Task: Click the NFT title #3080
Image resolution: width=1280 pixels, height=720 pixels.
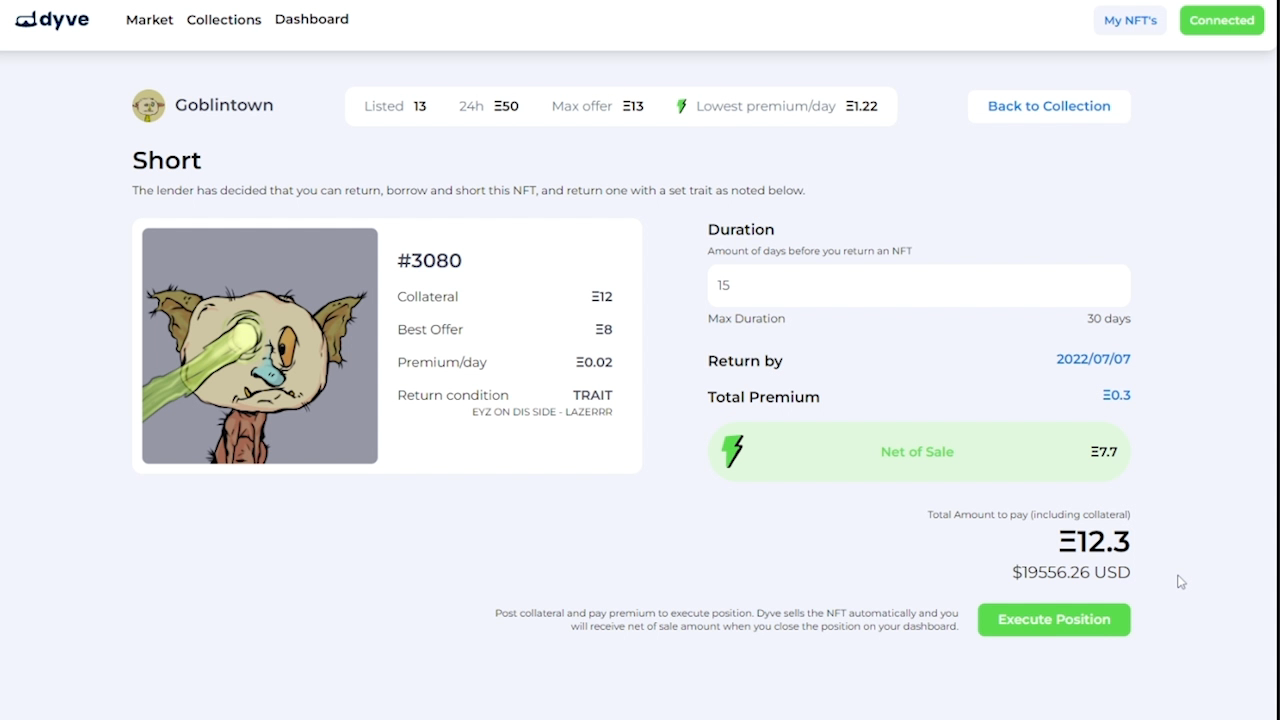Action: tap(429, 260)
